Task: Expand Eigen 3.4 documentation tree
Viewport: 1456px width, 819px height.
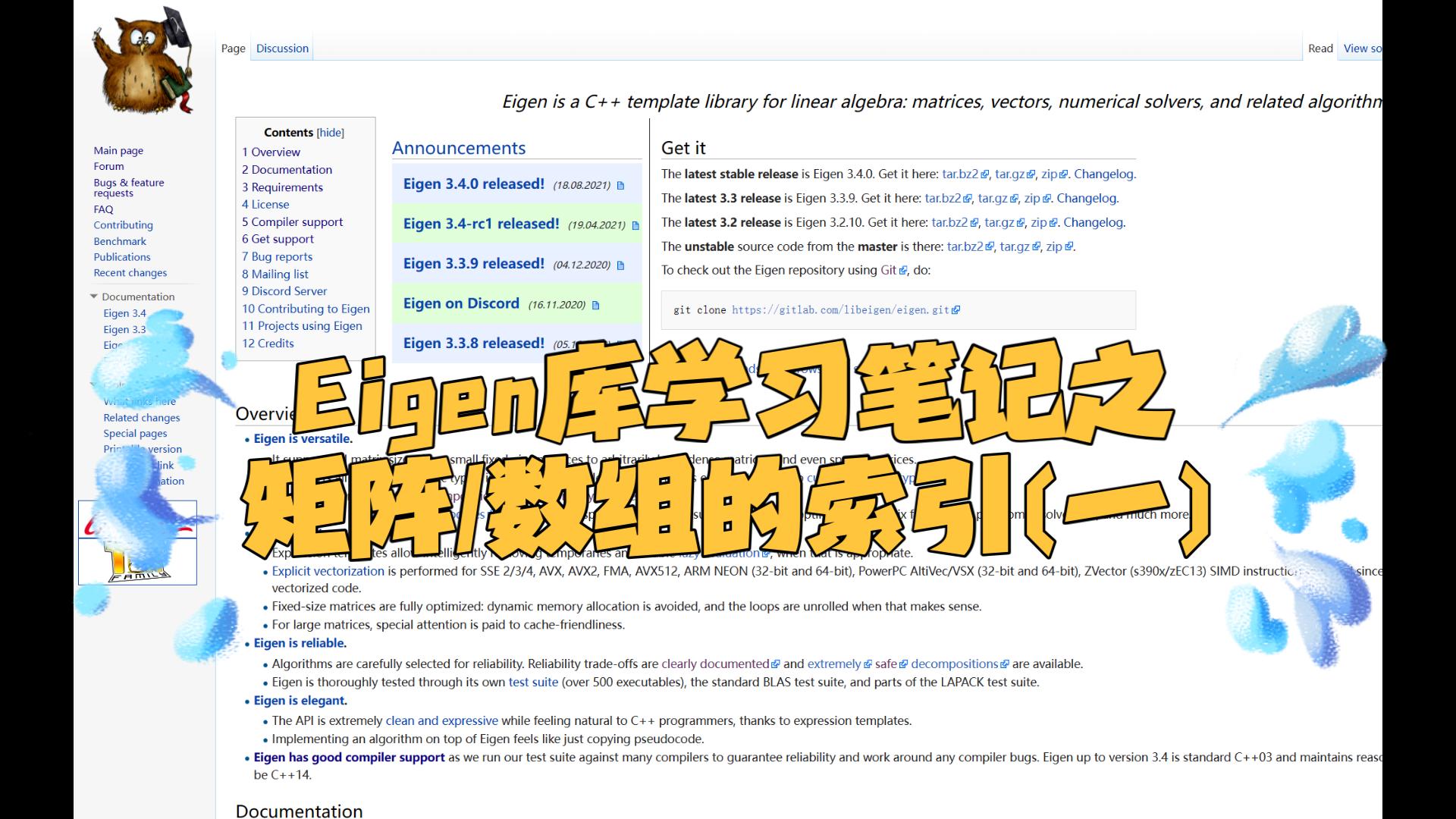Action: click(x=124, y=312)
